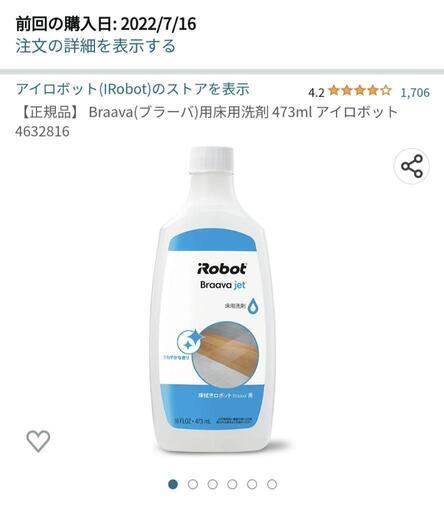Open the star rating breakdown

point(360,91)
